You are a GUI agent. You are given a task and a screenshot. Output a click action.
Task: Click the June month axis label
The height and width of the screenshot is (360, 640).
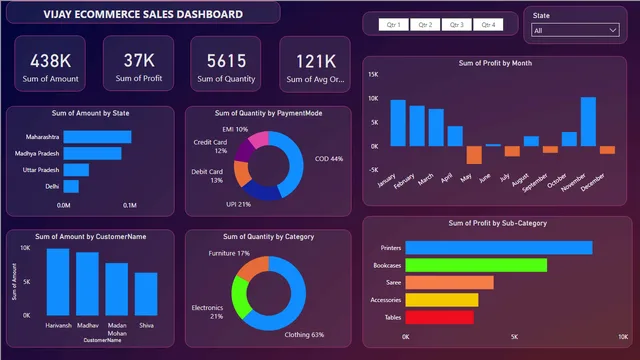(x=484, y=178)
